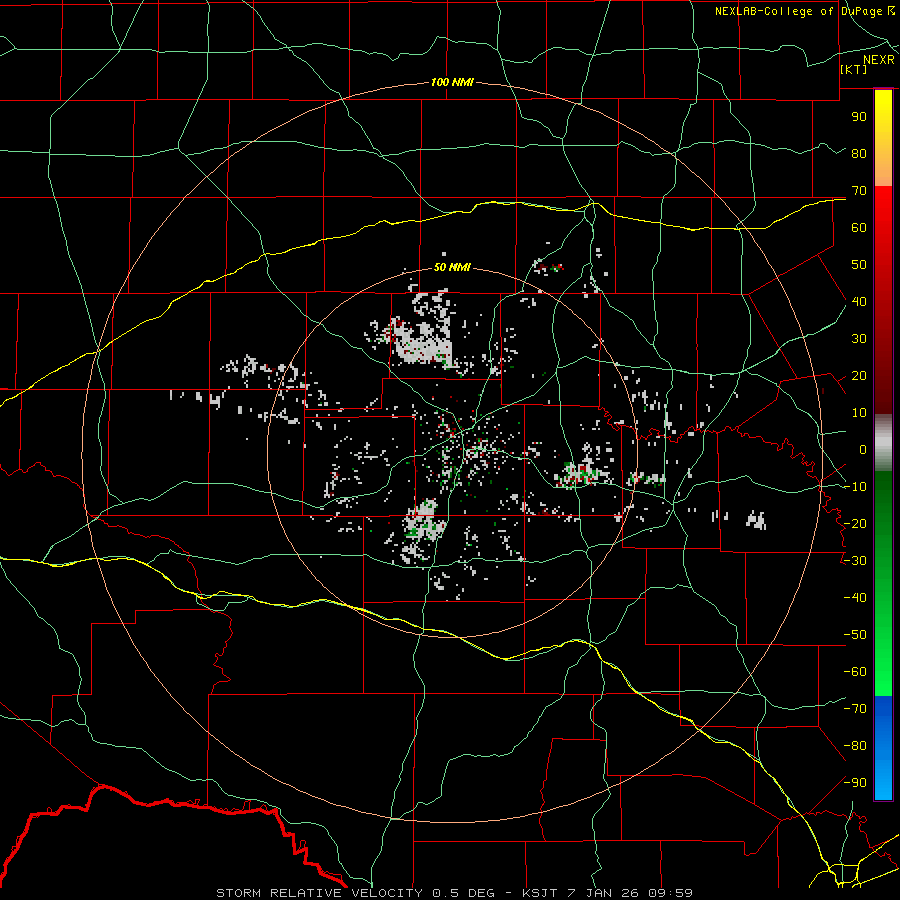Viewport: 900px width, 900px height.
Task: Click the 0 knot scale label
Action: [x=863, y=449]
